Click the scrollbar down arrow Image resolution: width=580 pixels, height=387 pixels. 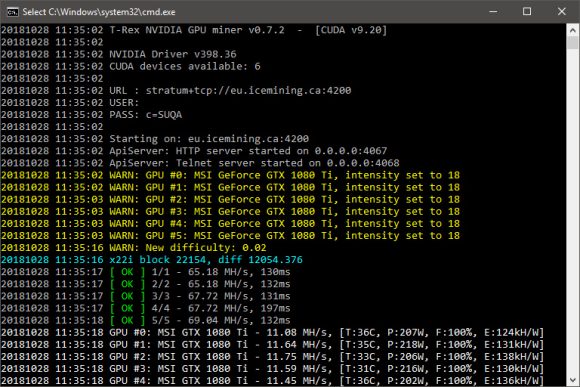point(573,380)
